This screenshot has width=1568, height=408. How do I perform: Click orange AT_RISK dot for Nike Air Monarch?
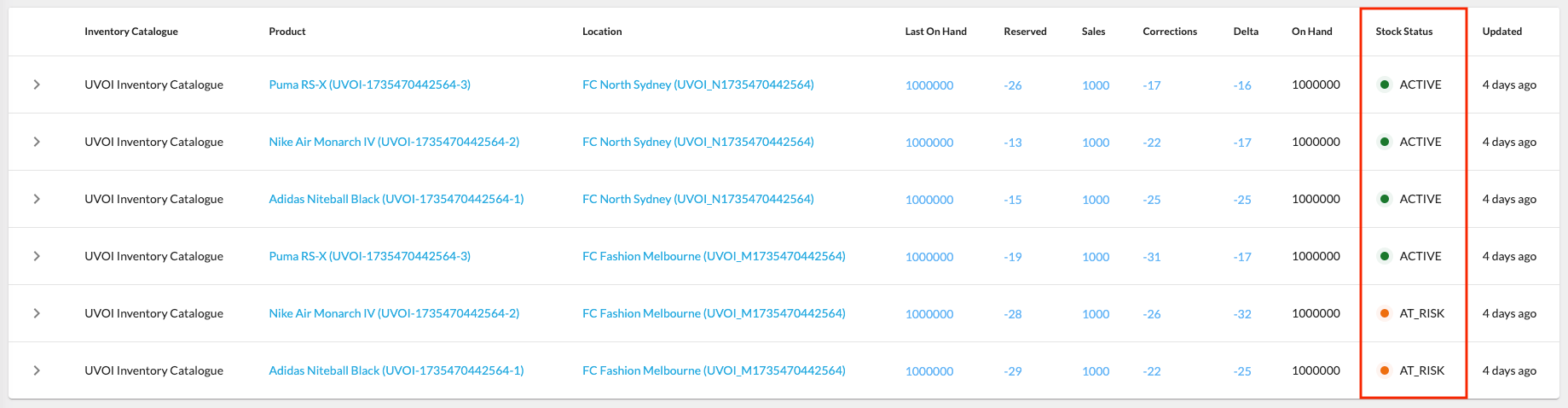[x=1385, y=313]
